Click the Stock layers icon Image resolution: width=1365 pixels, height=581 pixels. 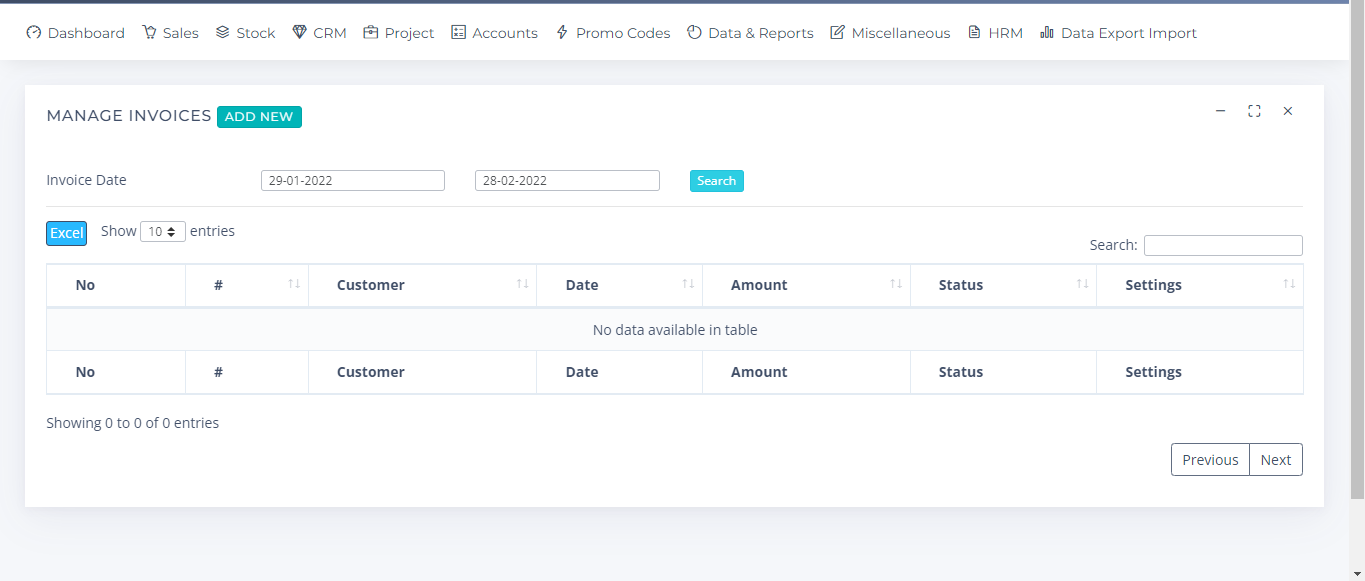221,32
